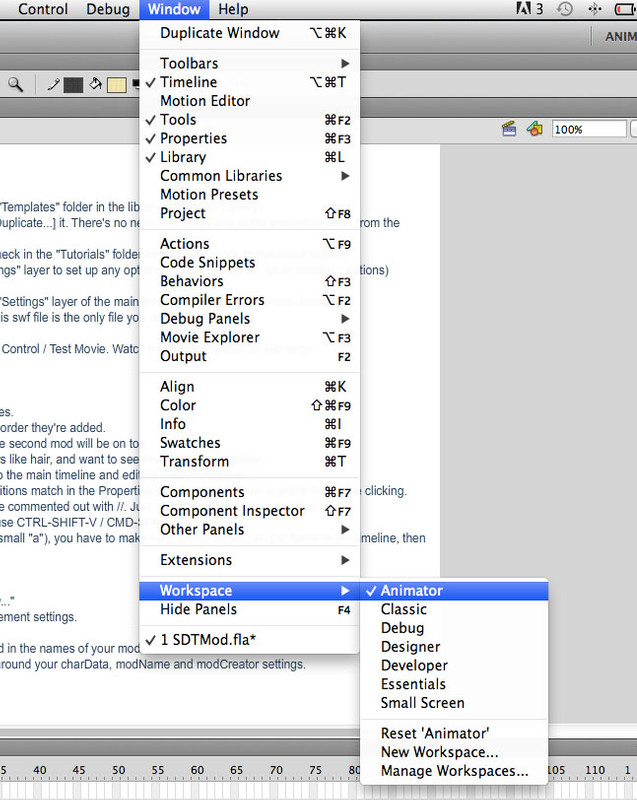Choose Reset 'Animator' workspace

pos(435,733)
